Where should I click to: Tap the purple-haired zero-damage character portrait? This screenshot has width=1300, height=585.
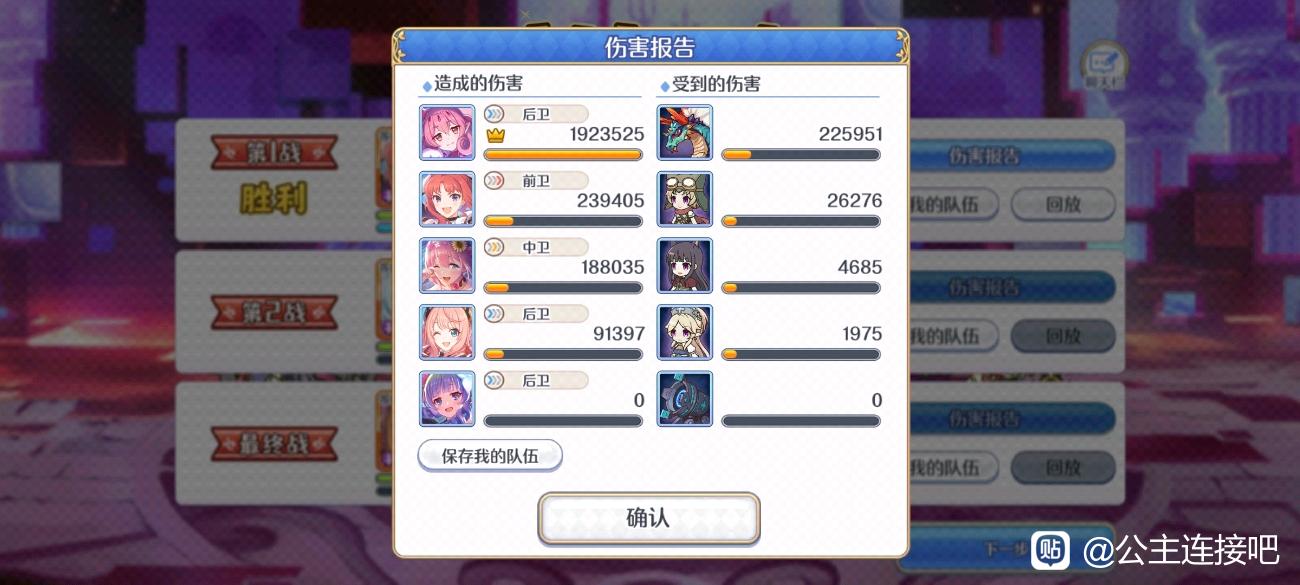coord(447,400)
